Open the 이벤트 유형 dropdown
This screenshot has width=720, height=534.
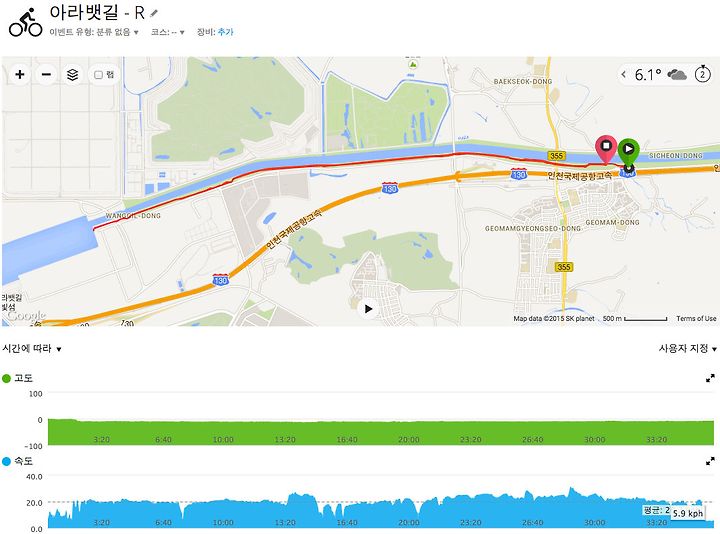click(x=94, y=32)
